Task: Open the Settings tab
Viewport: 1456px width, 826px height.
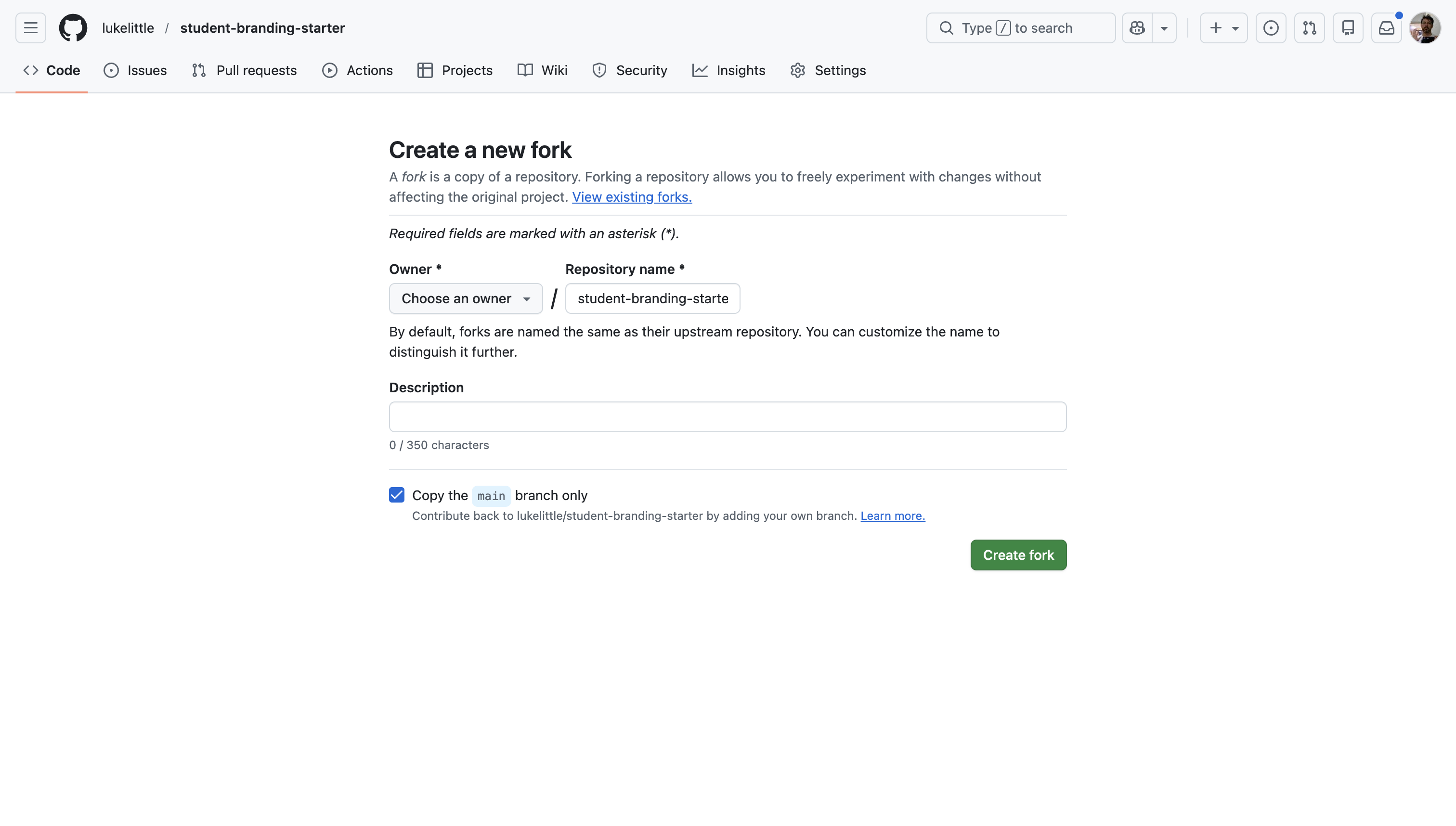Action: [828, 70]
